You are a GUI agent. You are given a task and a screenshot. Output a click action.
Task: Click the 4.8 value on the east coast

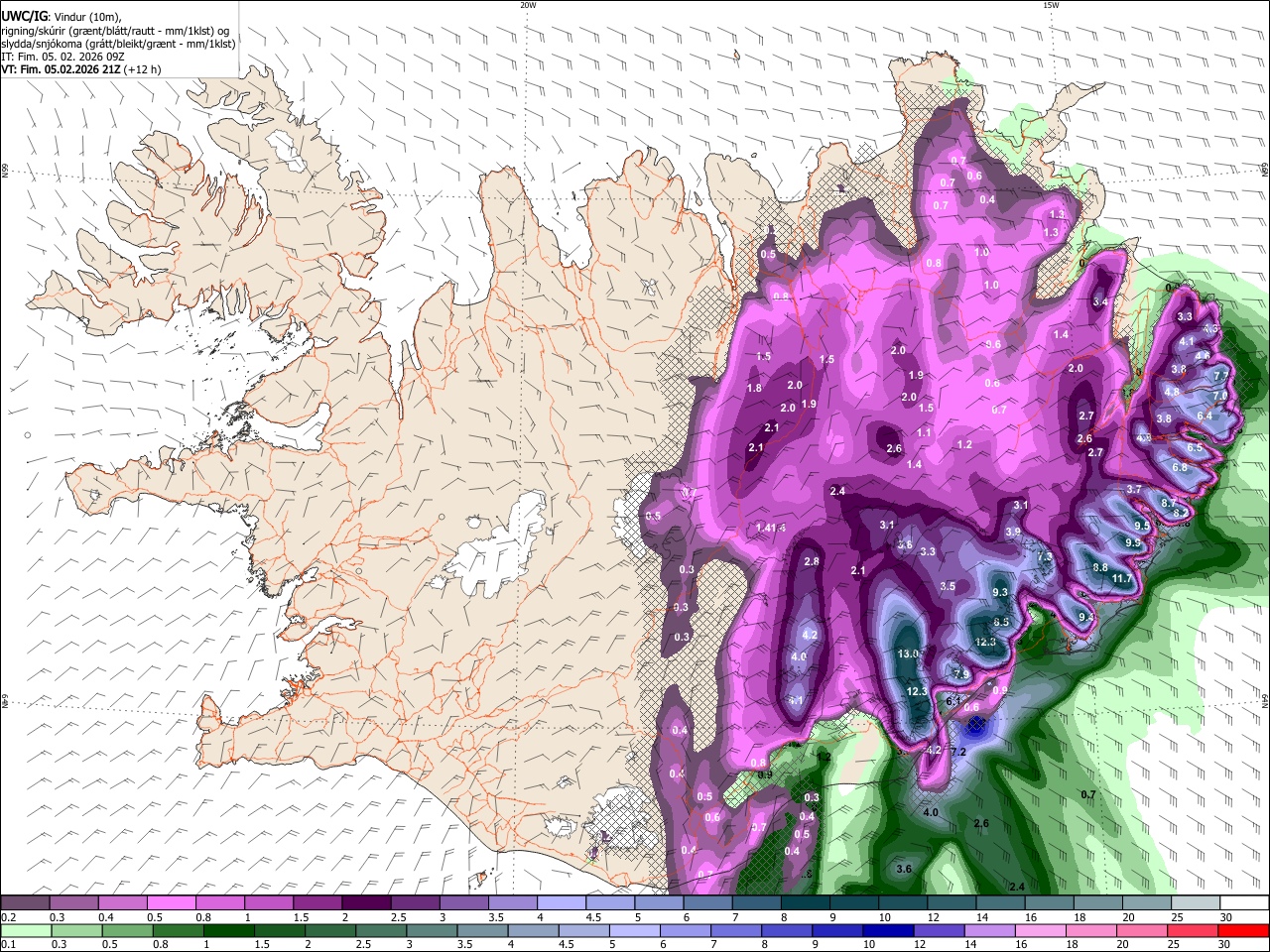[x=1172, y=392]
